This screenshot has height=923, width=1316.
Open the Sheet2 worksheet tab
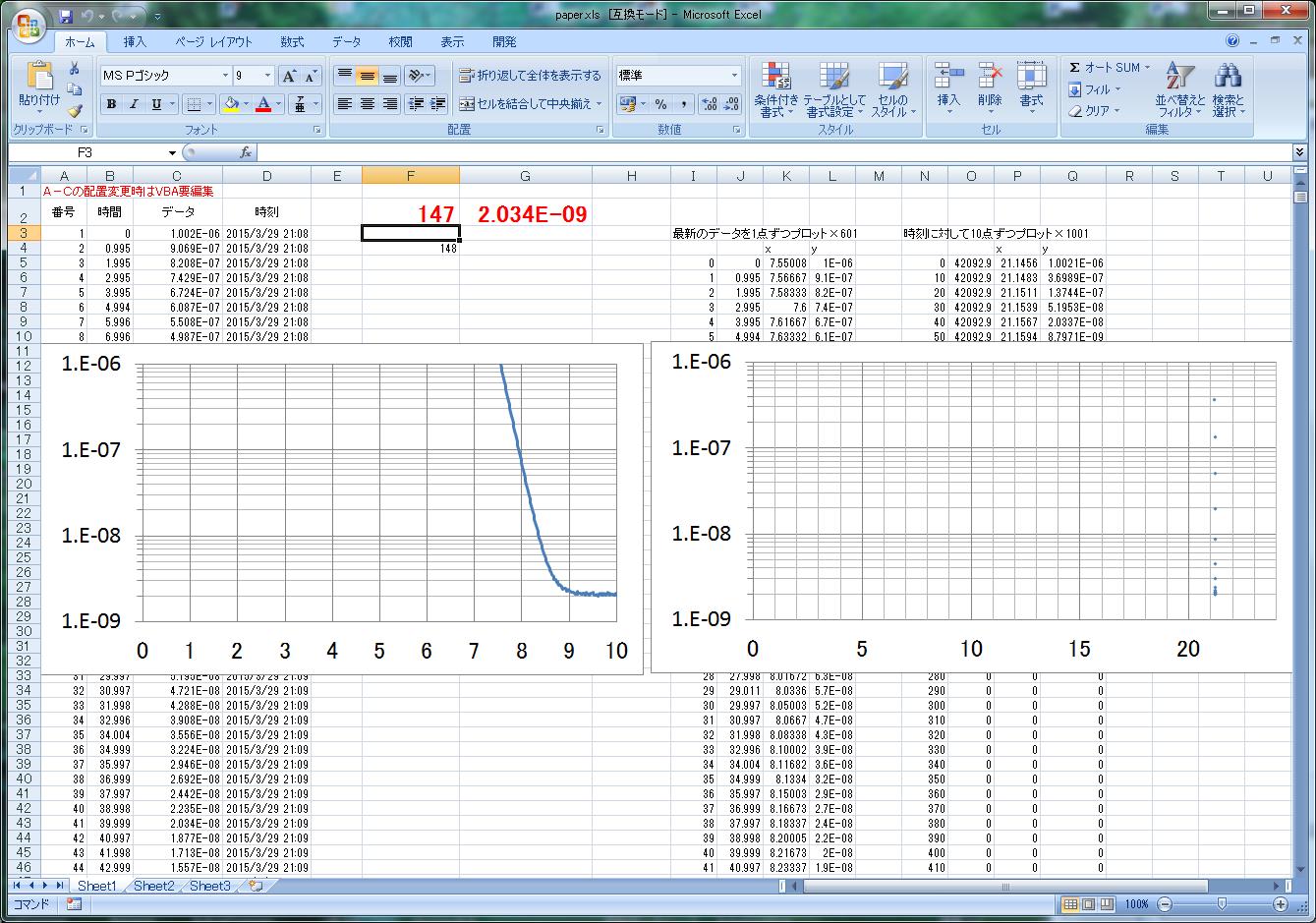point(153,886)
